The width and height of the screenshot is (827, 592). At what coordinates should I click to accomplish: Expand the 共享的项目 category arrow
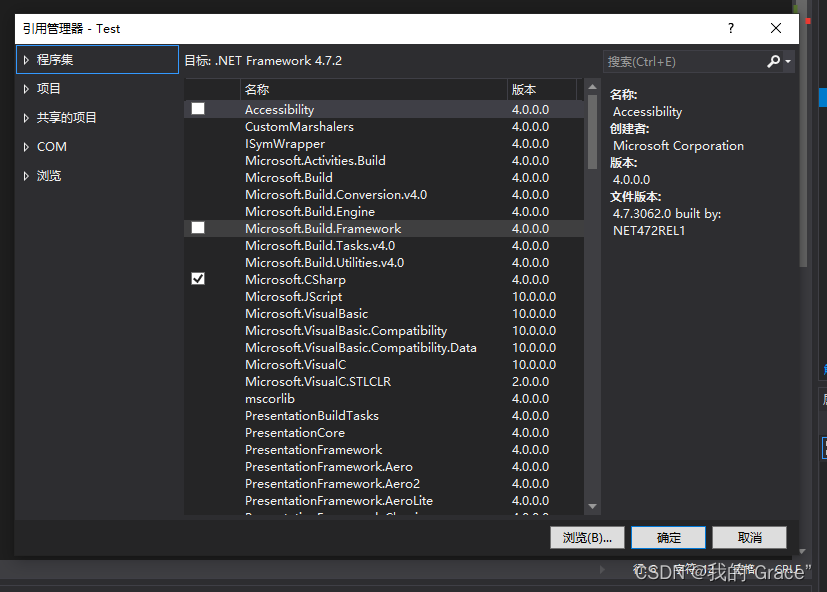pyautogui.click(x=26, y=118)
